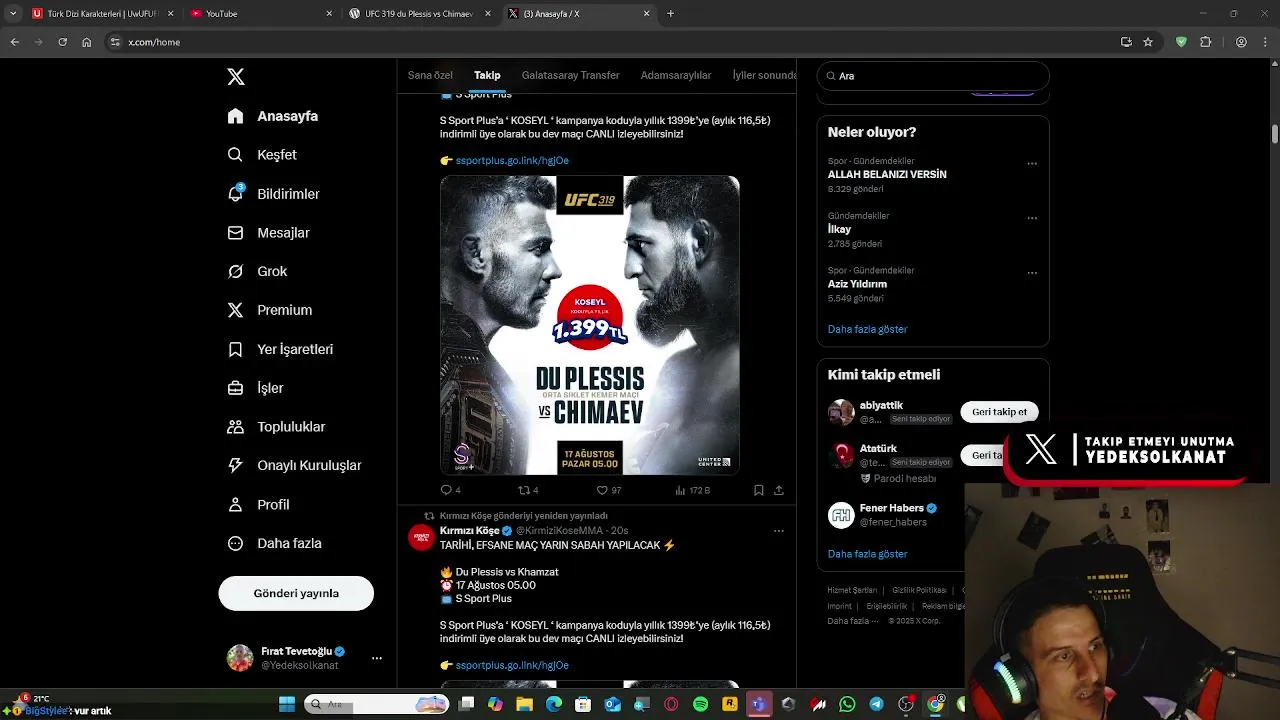The image size is (1280, 720).
Task: Repost the post with 4 reposts
Action: (528, 490)
